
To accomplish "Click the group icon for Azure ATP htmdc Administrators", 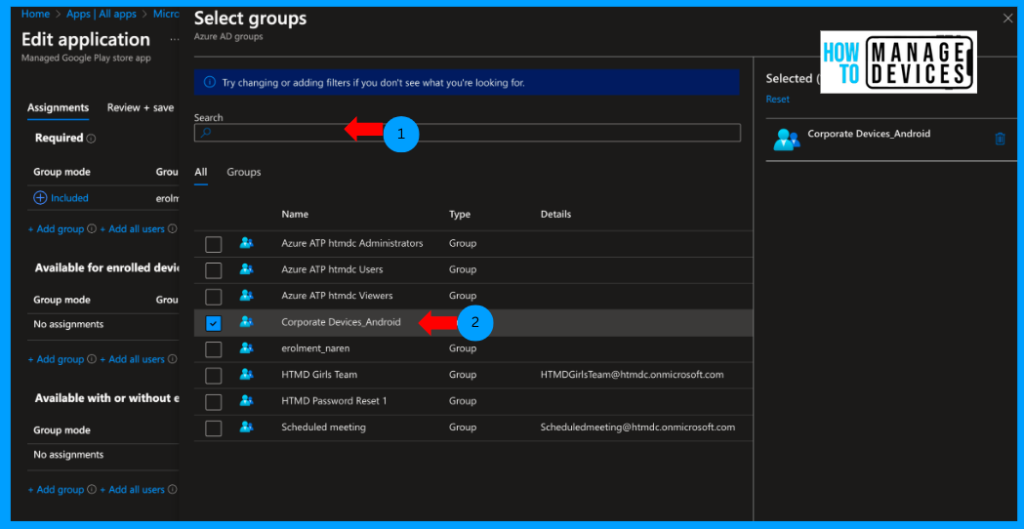I will pyautogui.click(x=246, y=242).
